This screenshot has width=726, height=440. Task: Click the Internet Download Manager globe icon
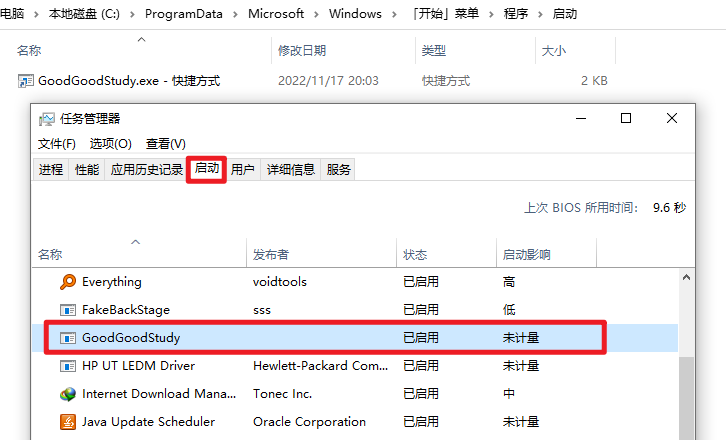pyautogui.click(x=68, y=394)
